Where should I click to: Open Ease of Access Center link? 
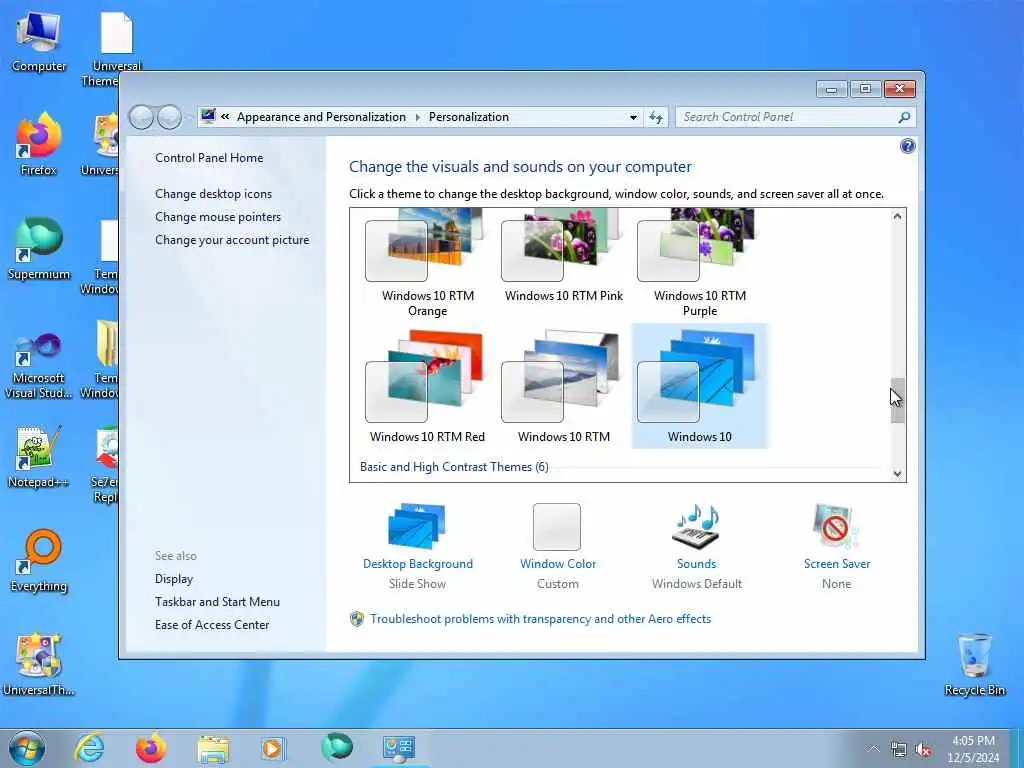pos(212,624)
